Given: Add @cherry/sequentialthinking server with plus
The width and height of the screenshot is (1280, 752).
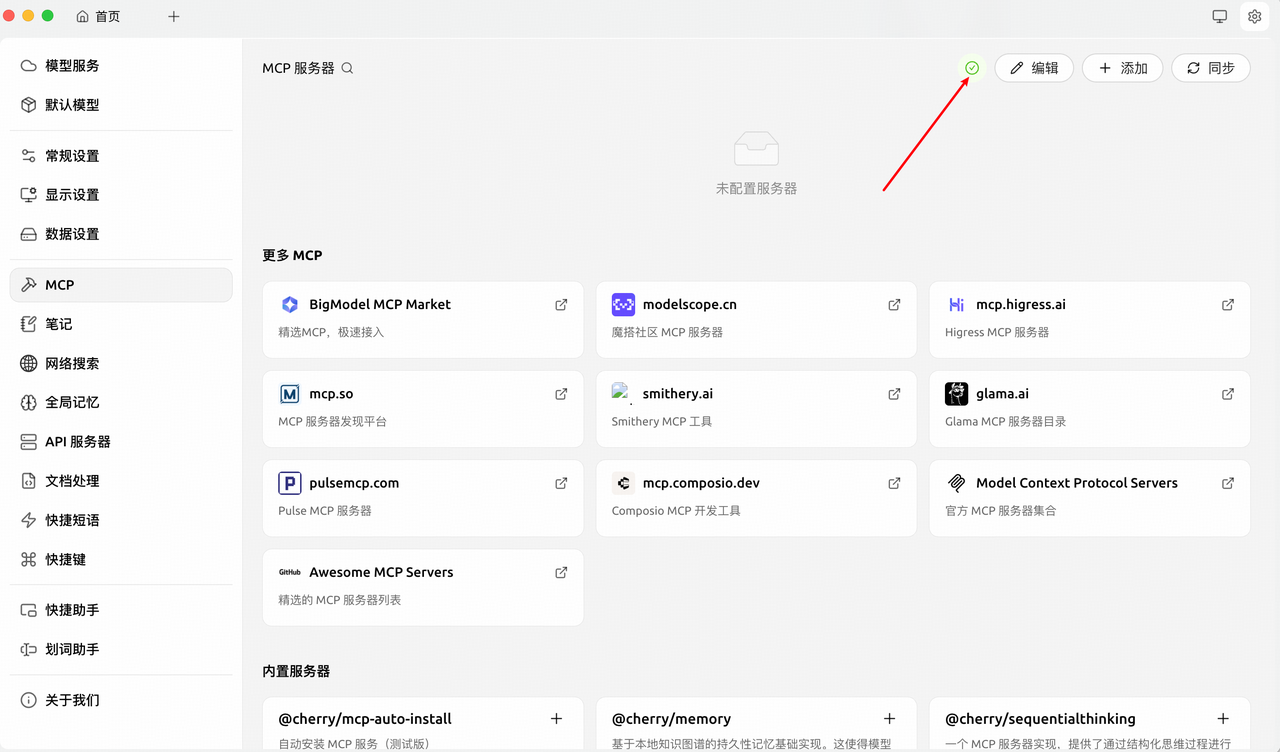Looking at the screenshot, I should tap(1222, 718).
